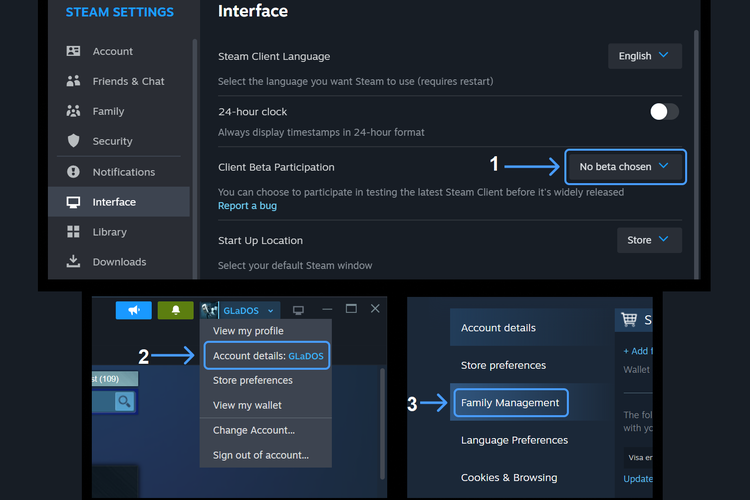Click the Interface panel vertical scrollbar
This screenshot has height=500, width=750.
pos(696,154)
